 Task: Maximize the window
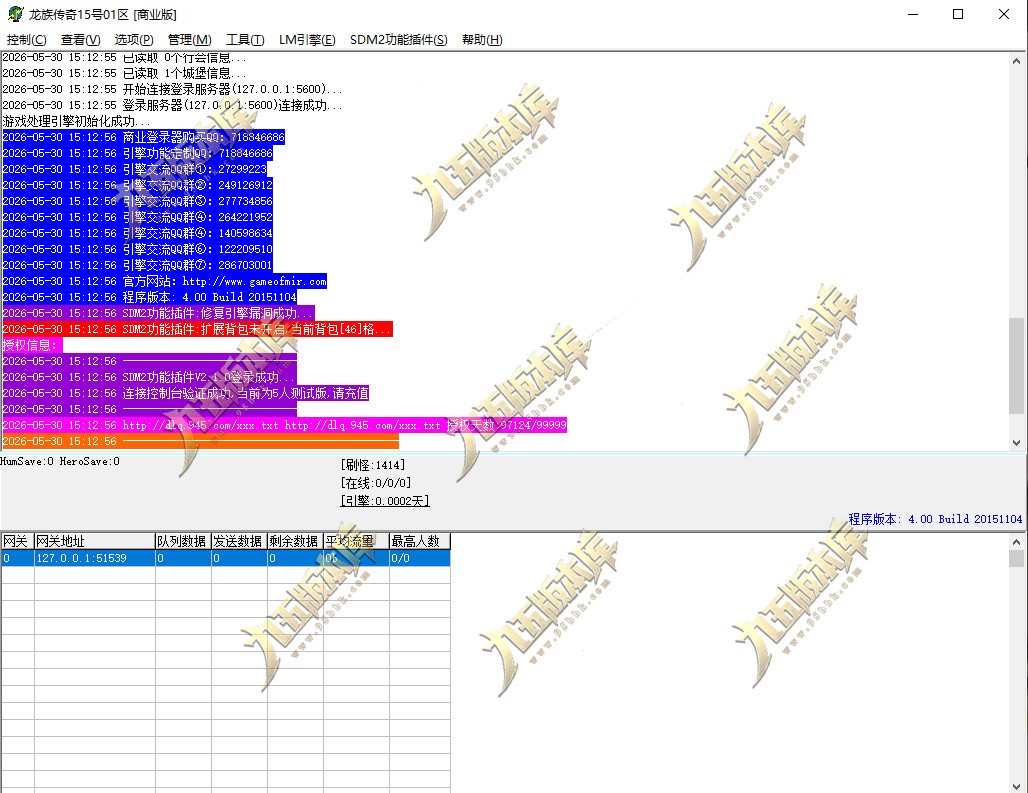[x=958, y=14]
